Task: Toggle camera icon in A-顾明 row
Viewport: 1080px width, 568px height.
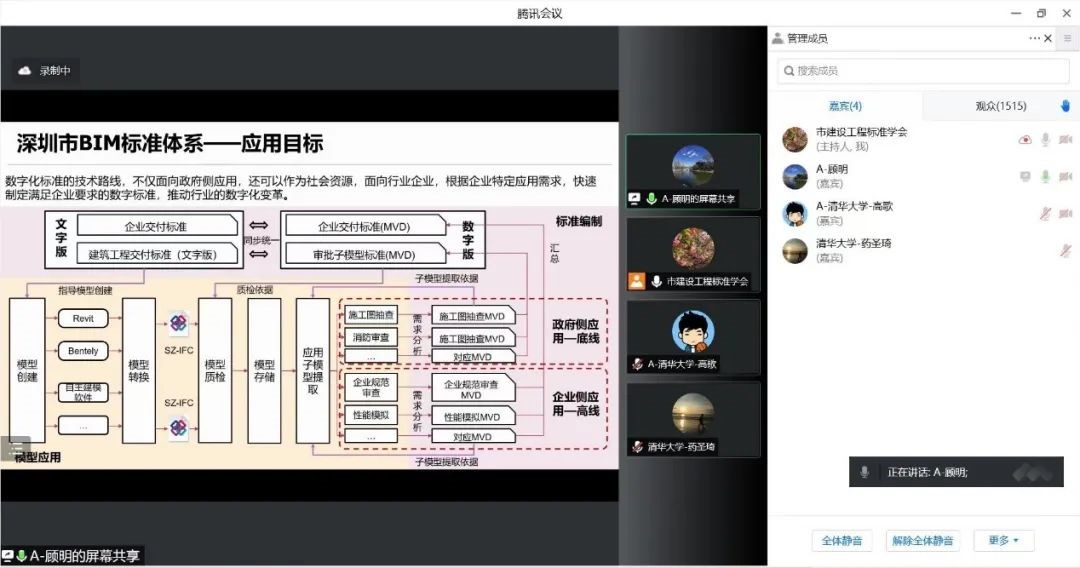Action: click(x=1066, y=177)
